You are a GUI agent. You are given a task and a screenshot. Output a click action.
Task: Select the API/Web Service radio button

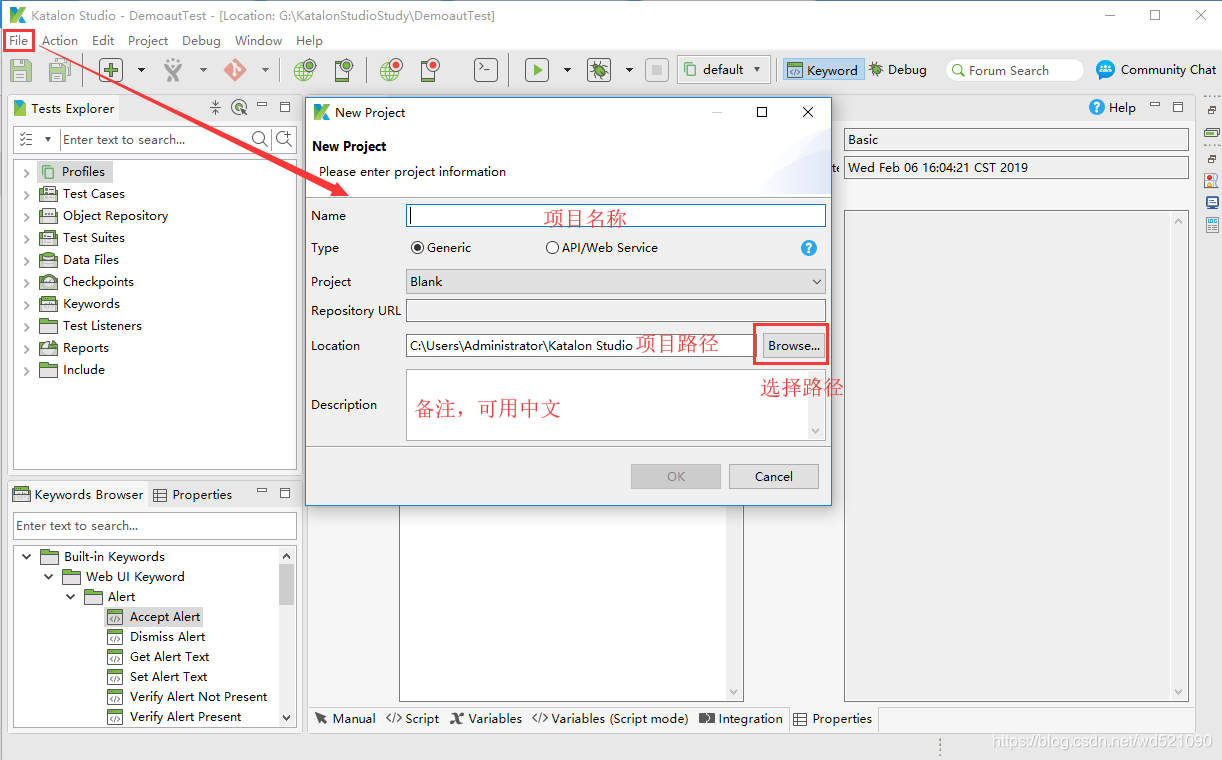point(552,248)
